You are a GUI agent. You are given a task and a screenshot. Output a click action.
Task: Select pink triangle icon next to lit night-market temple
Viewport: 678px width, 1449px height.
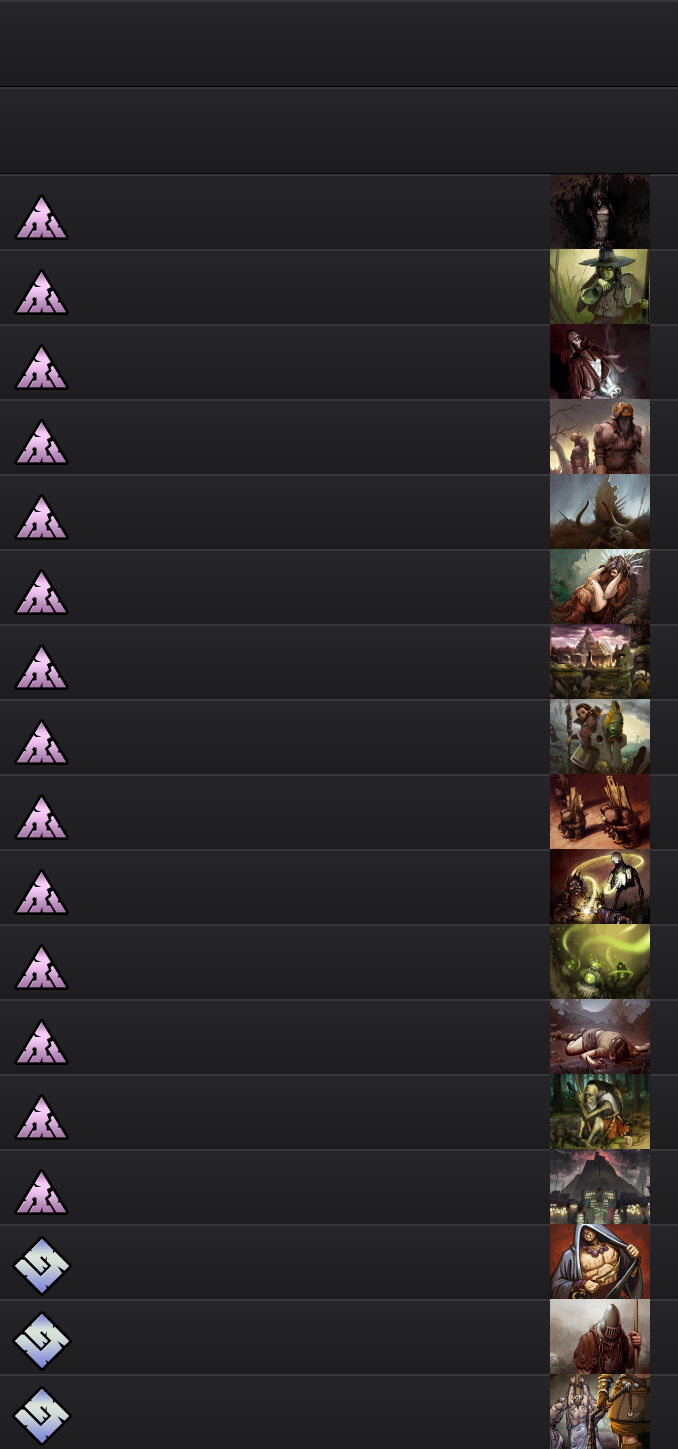point(41,1192)
